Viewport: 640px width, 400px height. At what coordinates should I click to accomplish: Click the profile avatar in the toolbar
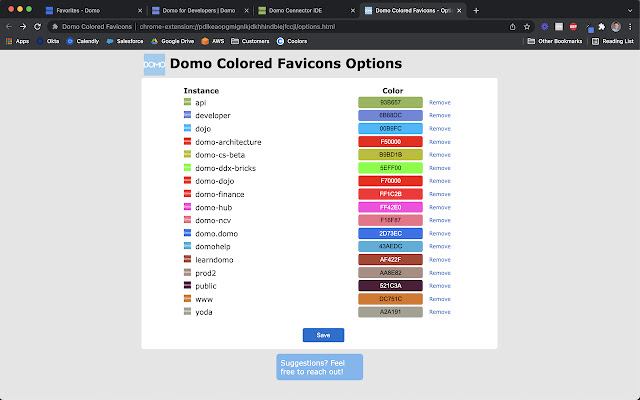pos(616,27)
